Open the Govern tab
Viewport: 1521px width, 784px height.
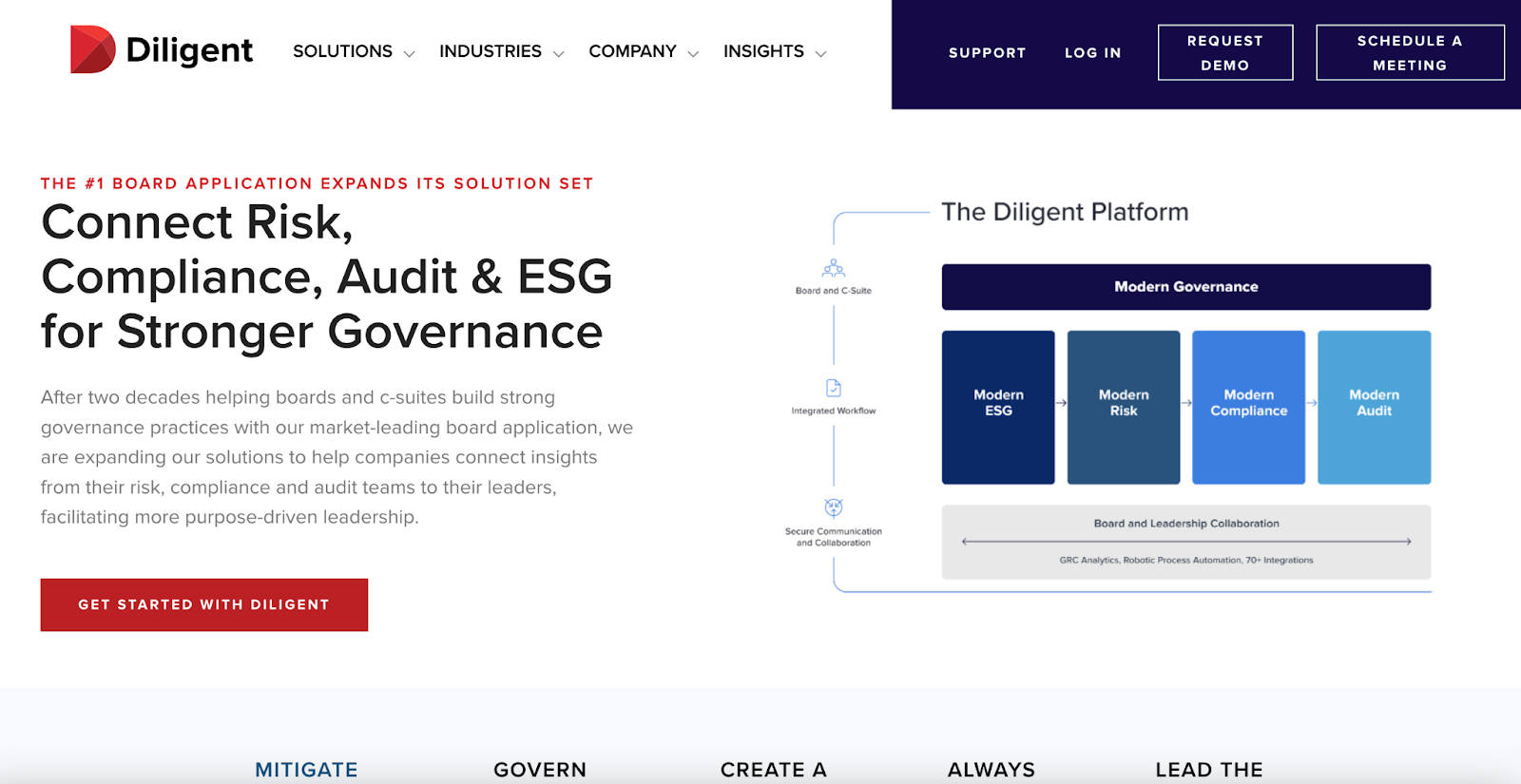tap(540, 770)
